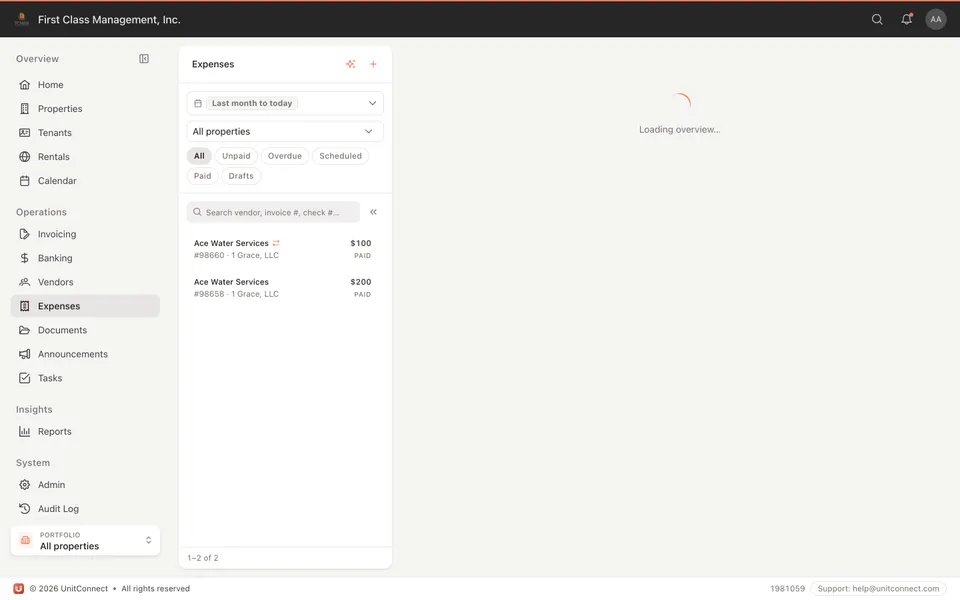The height and width of the screenshot is (600, 960).
Task: Click the Rentals globe icon
Action: coord(24,157)
